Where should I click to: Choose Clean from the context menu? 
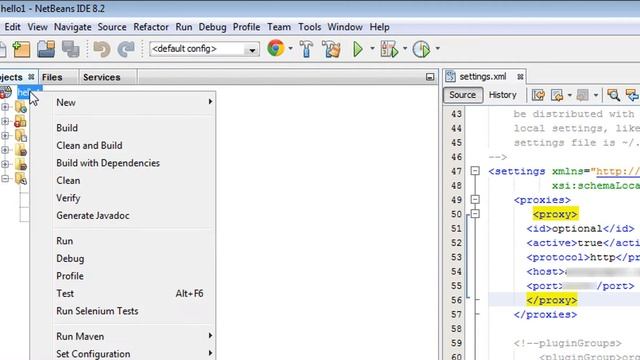point(68,180)
